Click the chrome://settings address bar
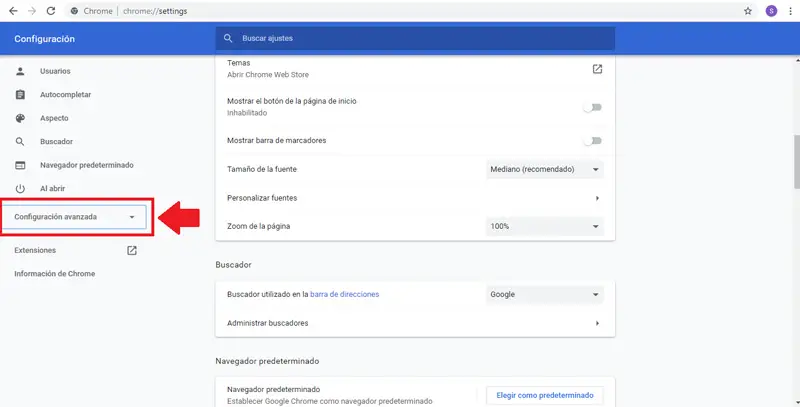The width and height of the screenshot is (800, 407). [x=155, y=11]
